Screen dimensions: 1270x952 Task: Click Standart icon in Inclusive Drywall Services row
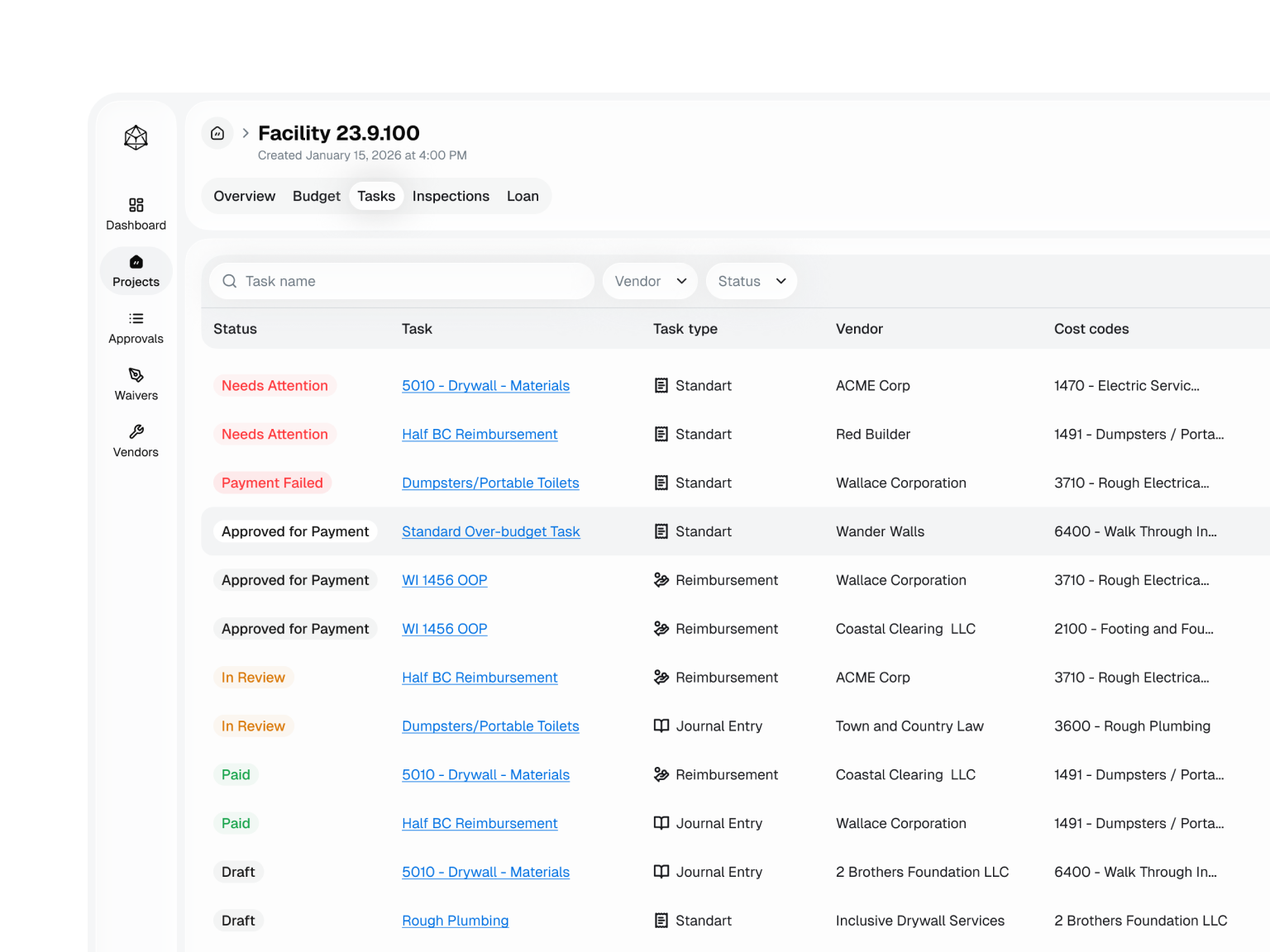[661, 921]
